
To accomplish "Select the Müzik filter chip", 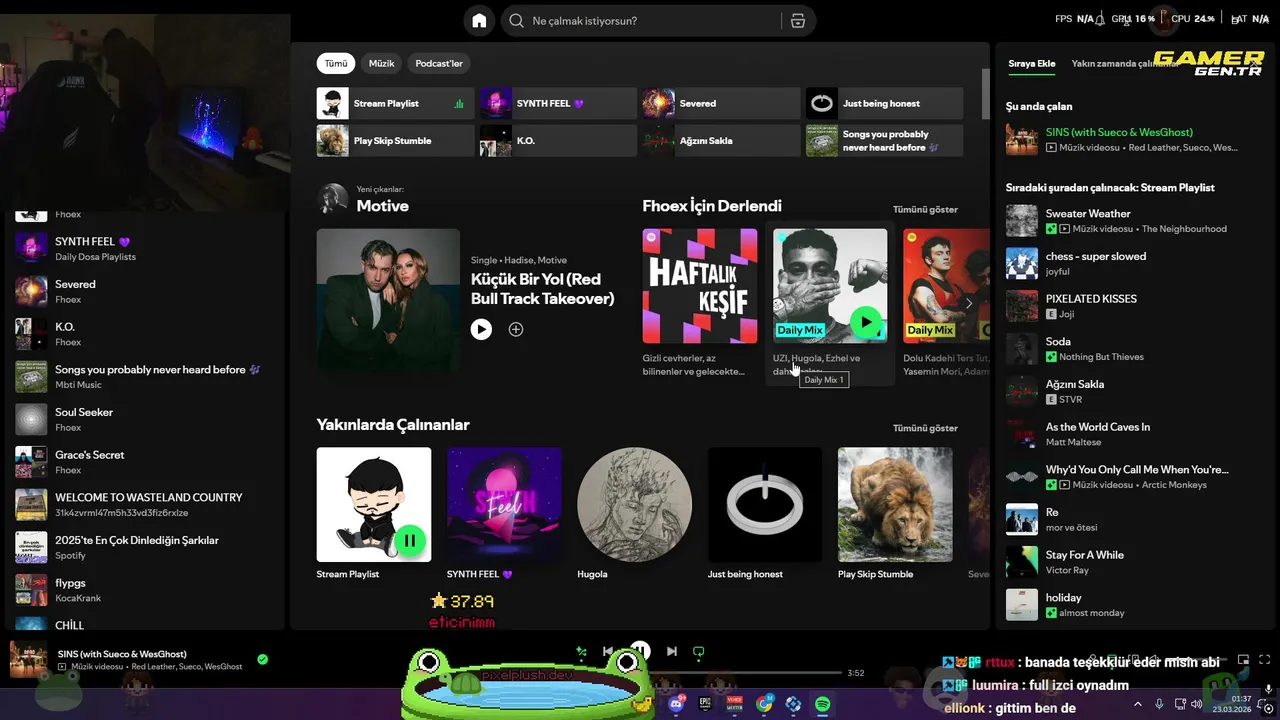I will coord(382,63).
